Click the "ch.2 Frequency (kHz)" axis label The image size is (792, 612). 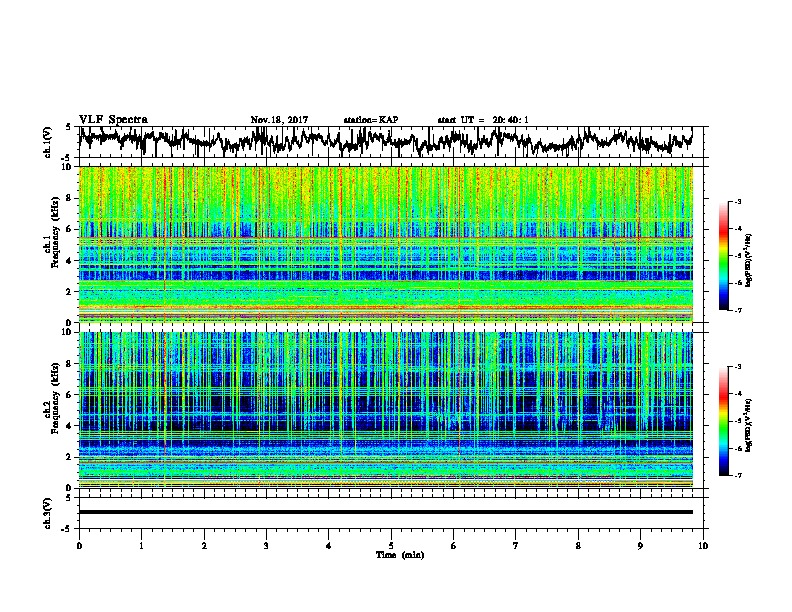[51, 398]
